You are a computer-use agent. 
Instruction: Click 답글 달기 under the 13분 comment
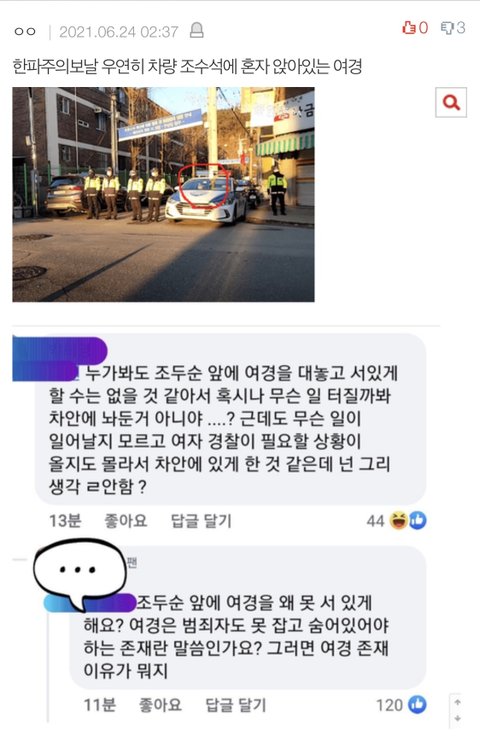(201, 521)
